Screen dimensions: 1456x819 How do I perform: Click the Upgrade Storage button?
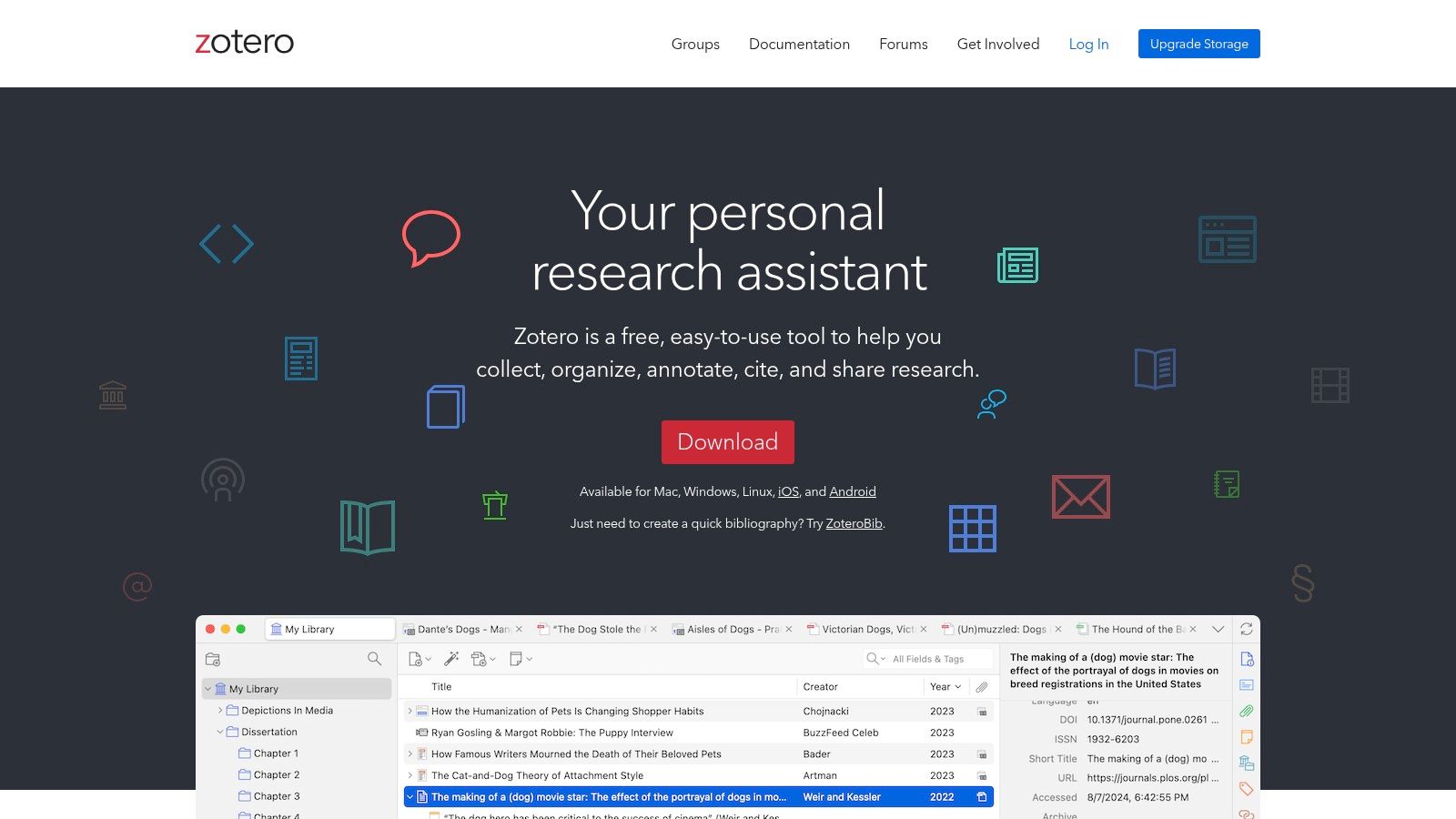point(1199,44)
